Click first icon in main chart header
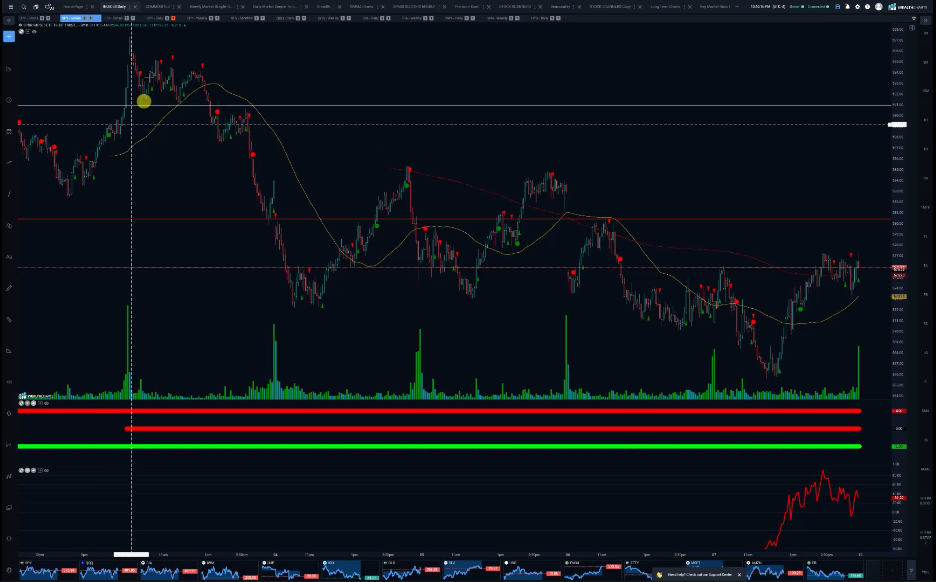The width and height of the screenshot is (936, 582). [21, 31]
